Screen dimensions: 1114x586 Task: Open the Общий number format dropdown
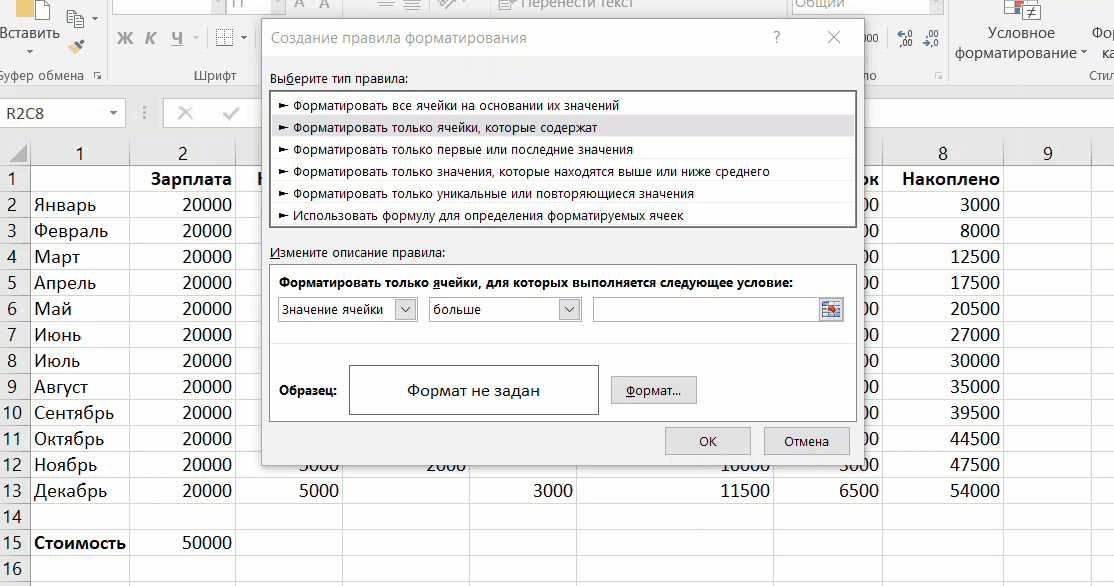[x=936, y=6]
